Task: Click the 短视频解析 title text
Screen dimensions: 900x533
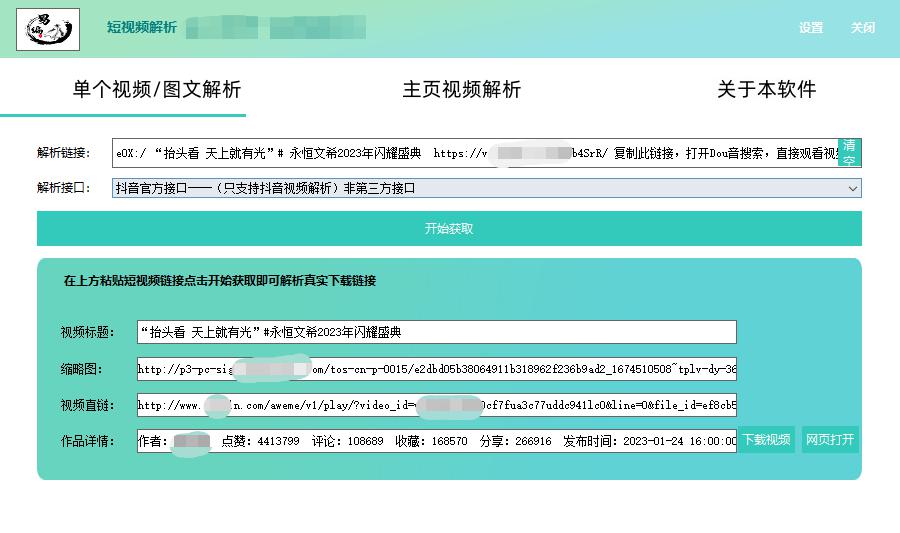Action: [x=142, y=28]
